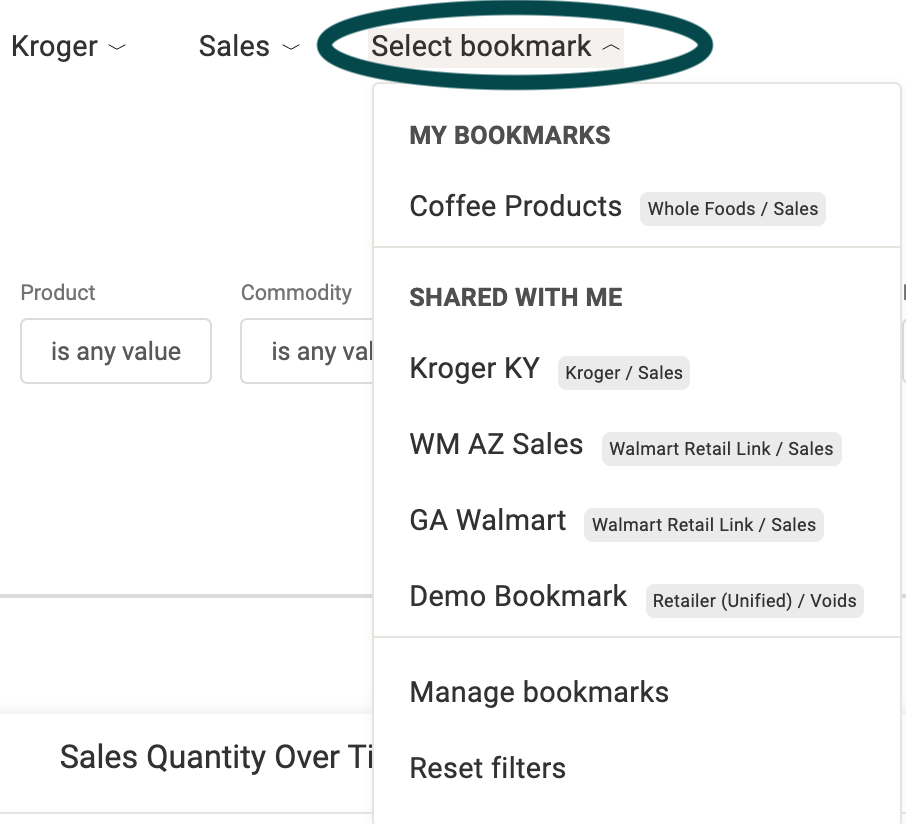Image resolution: width=906 pixels, height=824 pixels.
Task: Click Reset filters
Action: [488, 768]
